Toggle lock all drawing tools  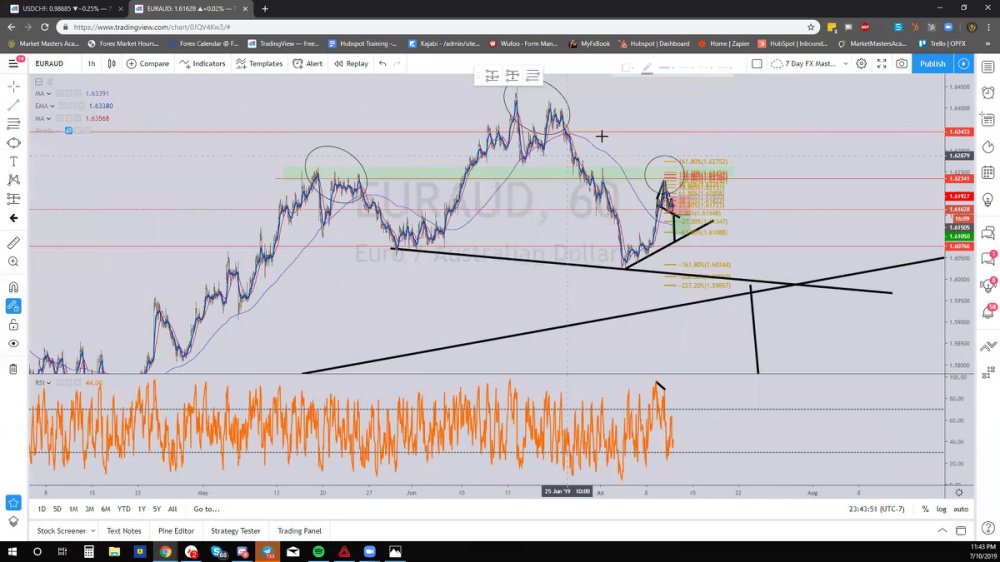pyautogui.click(x=13, y=325)
